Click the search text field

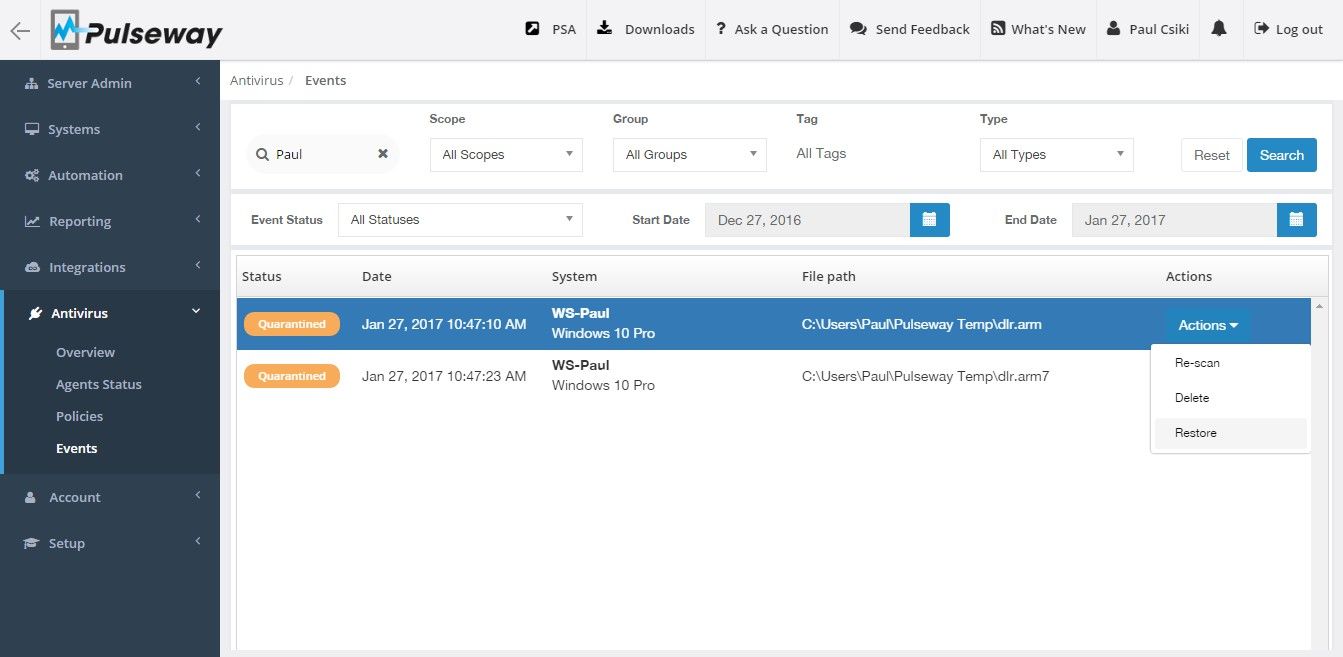pos(322,154)
